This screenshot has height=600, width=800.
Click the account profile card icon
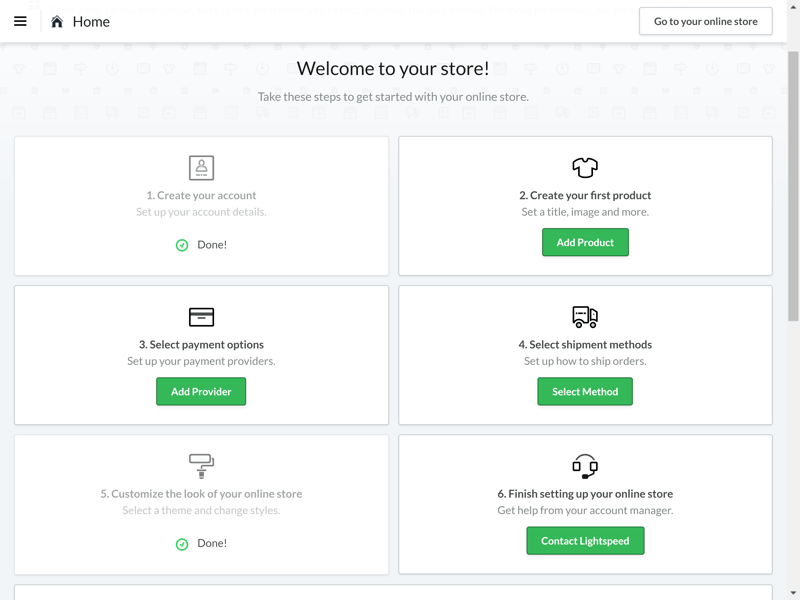(x=201, y=168)
